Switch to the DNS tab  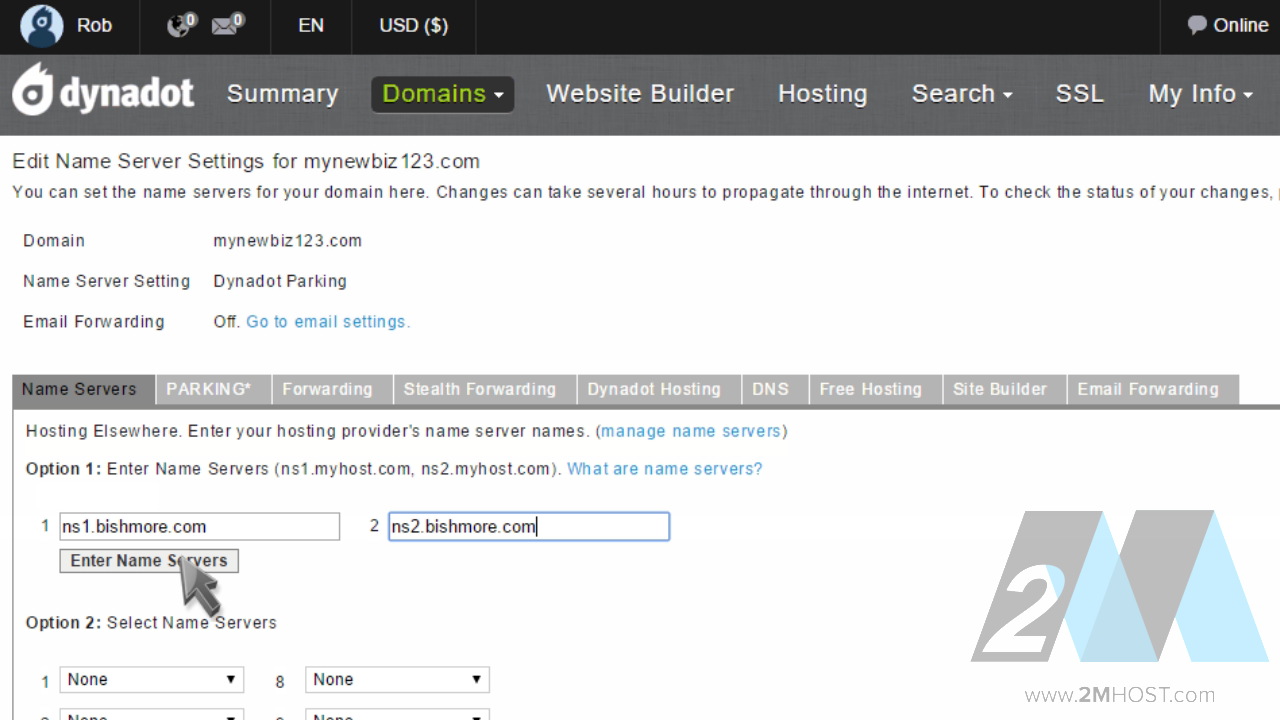pyautogui.click(x=775, y=389)
